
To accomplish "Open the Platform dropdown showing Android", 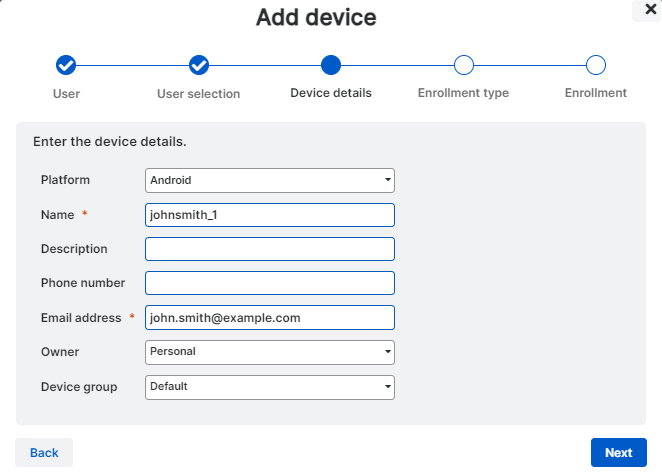I will (x=270, y=180).
